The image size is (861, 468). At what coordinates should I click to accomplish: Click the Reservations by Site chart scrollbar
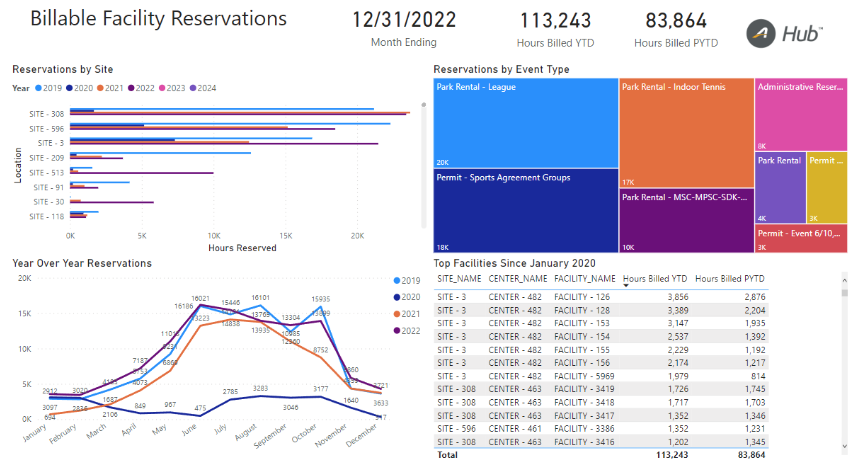tap(425, 160)
